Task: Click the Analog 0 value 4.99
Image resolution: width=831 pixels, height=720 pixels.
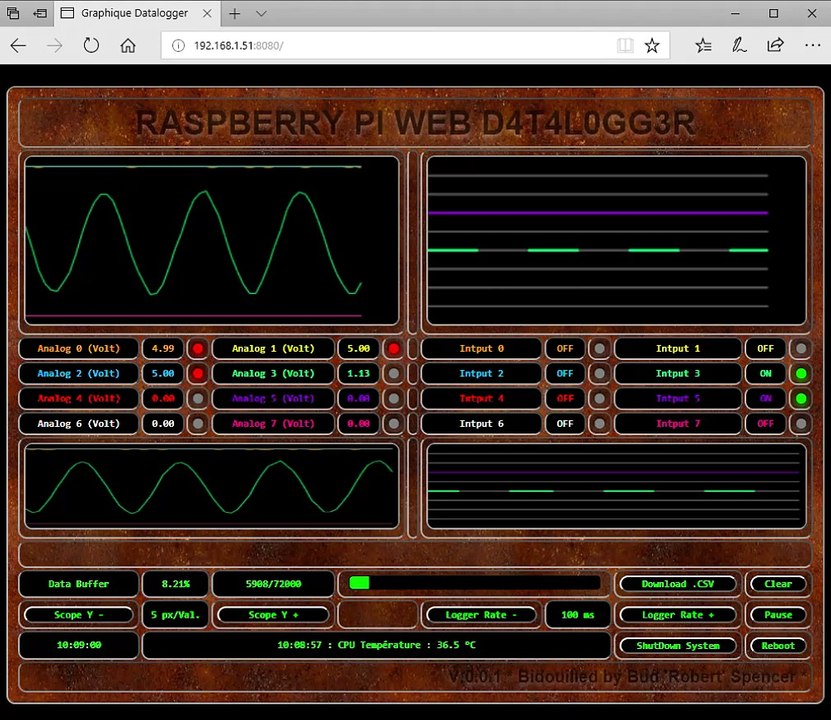Action: coord(163,349)
